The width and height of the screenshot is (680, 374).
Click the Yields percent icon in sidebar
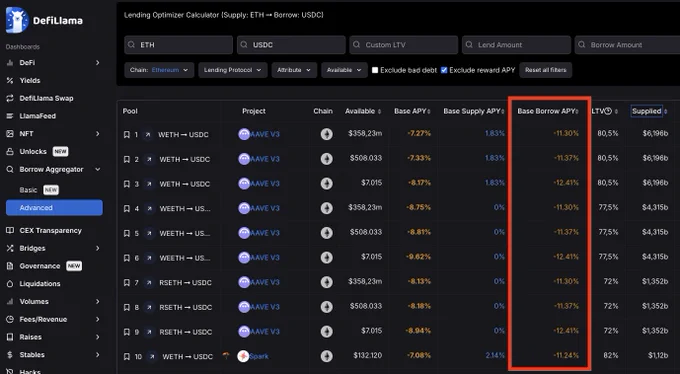(10, 80)
